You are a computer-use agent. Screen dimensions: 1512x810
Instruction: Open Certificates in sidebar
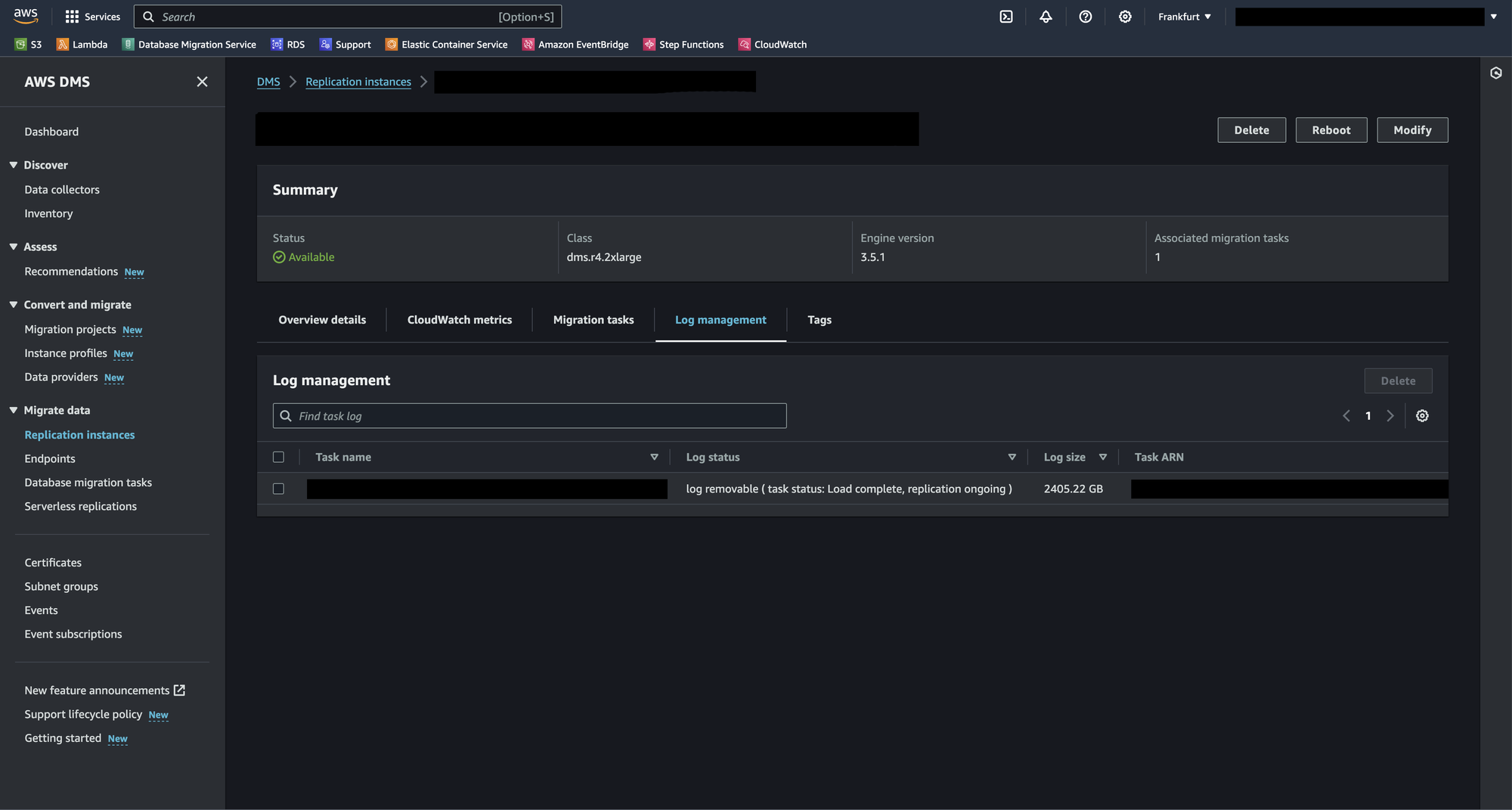pos(53,563)
